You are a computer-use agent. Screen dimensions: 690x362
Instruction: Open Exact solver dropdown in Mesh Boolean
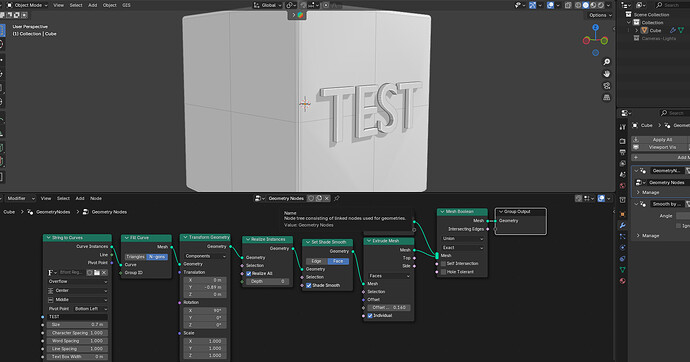click(x=462, y=248)
